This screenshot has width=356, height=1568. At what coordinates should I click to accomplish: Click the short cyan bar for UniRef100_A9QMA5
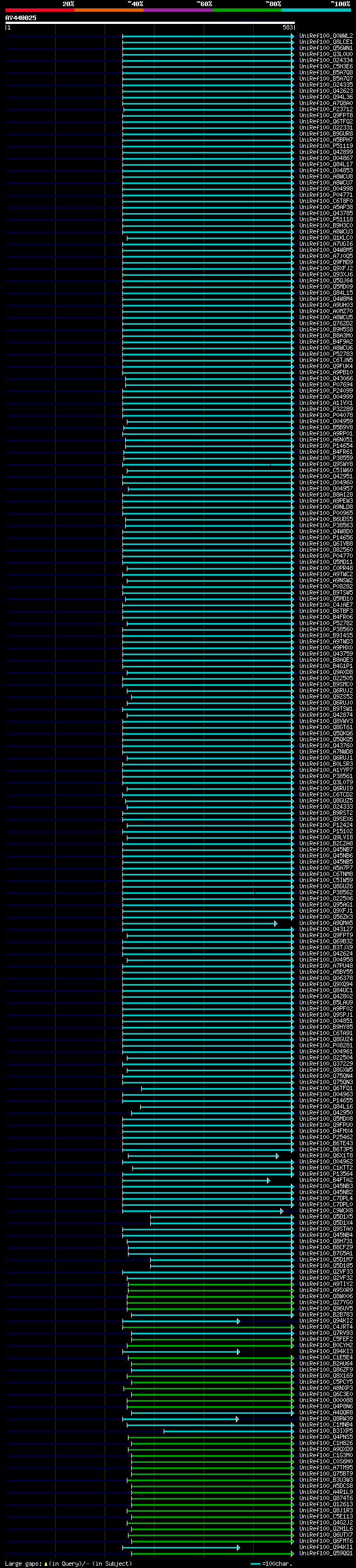200,923
